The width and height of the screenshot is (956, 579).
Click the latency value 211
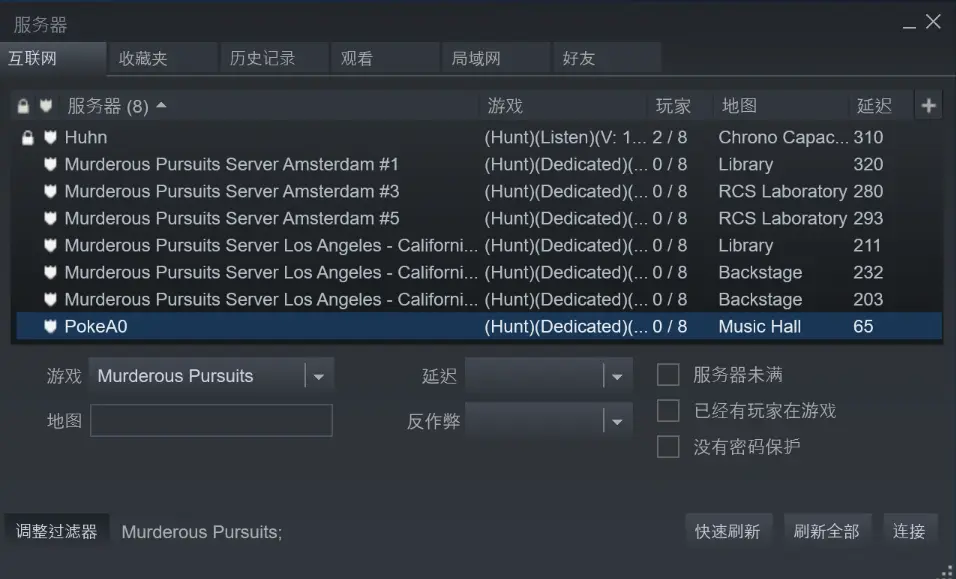point(867,245)
